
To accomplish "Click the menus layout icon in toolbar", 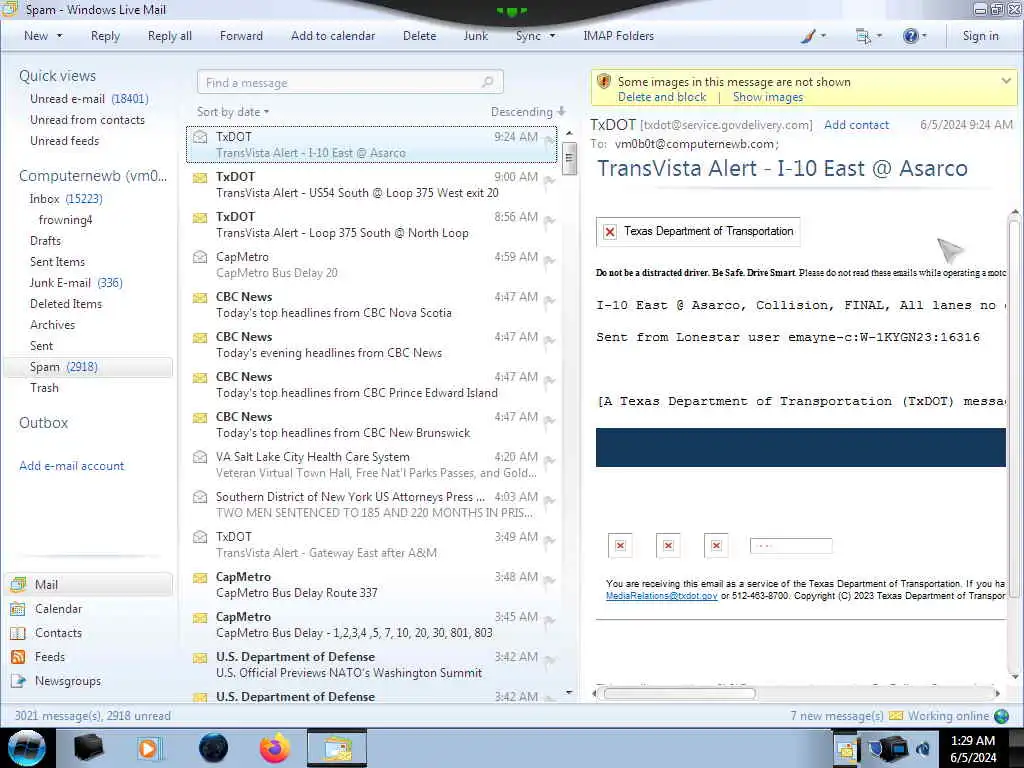I will tap(863, 37).
